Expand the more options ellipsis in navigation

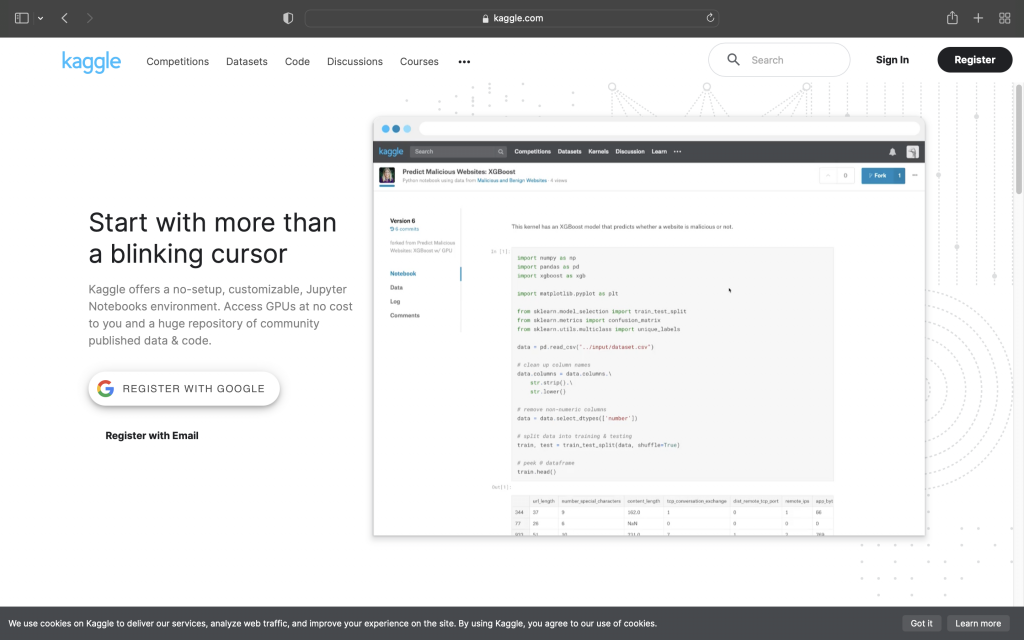coord(464,62)
